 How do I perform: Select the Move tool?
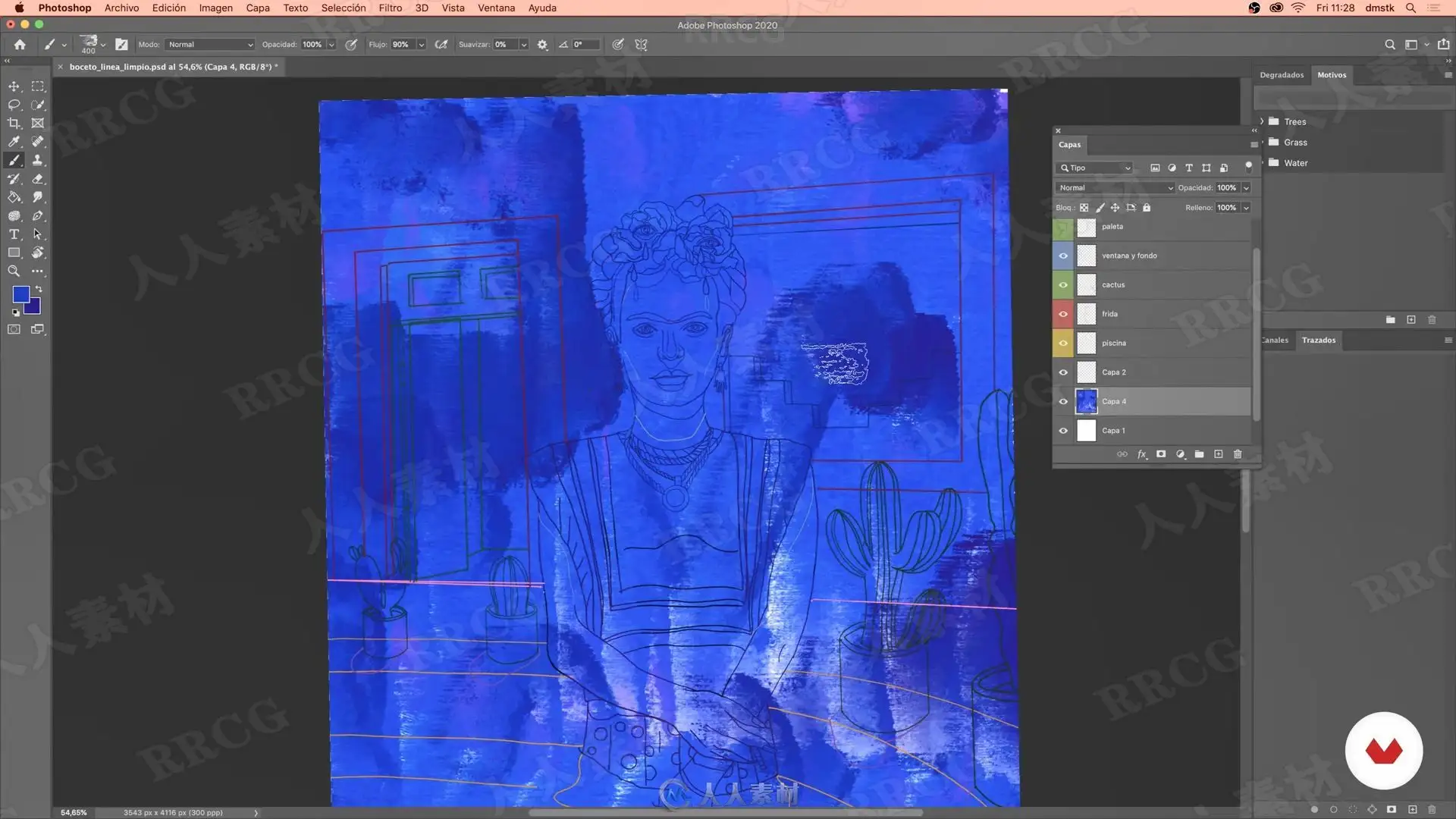coord(14,86)
